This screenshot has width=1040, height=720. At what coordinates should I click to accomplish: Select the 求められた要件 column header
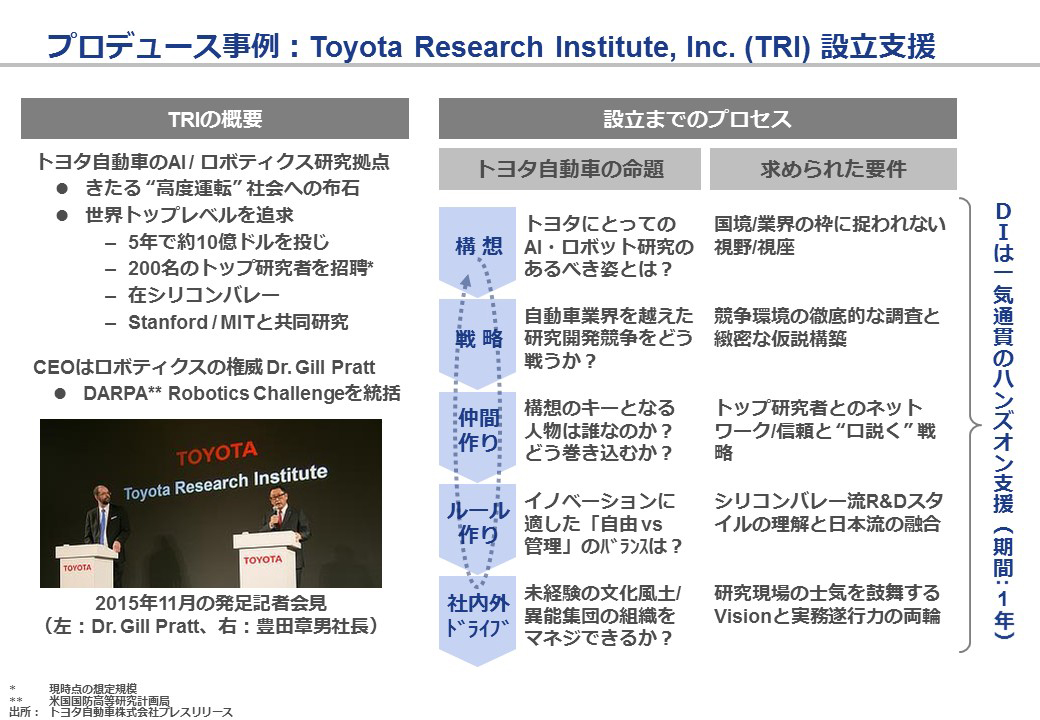coord(833,169)
